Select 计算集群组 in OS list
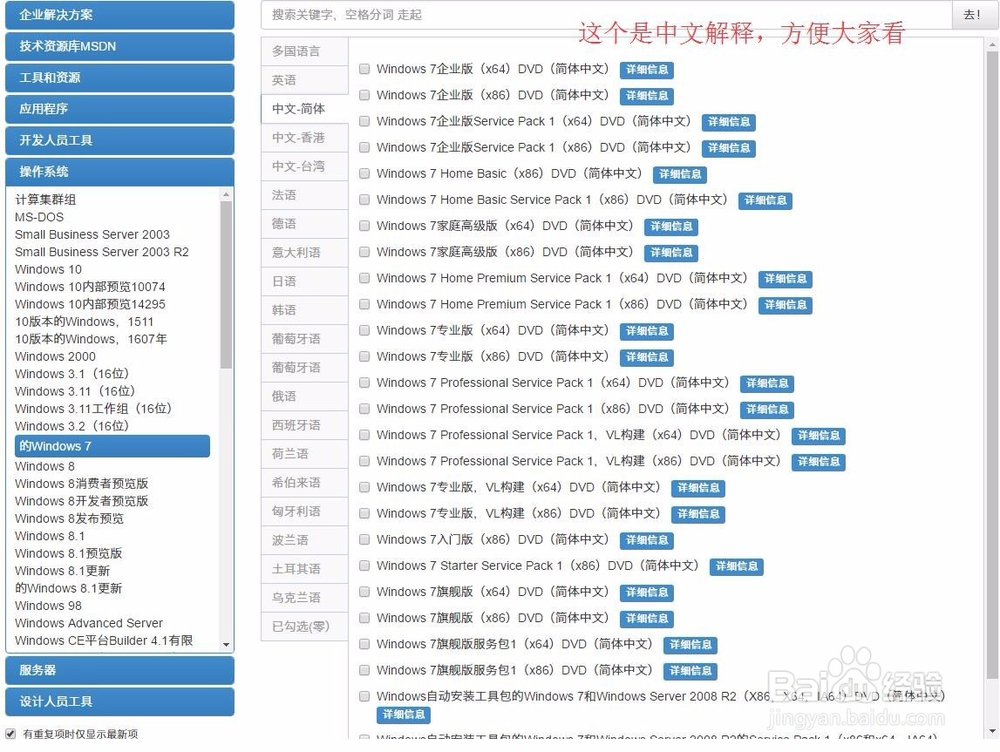The image size is (1000, 752). 45,200
